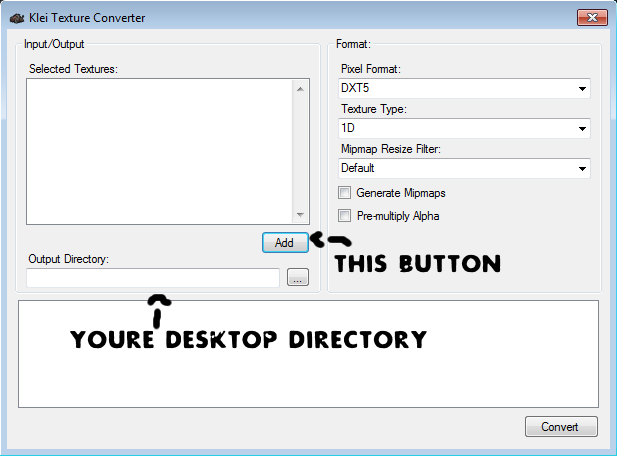The height and width of the screenshot is (456, 617).
Task: Click the "Output Directory:" label
Action: tap(69, 260)
